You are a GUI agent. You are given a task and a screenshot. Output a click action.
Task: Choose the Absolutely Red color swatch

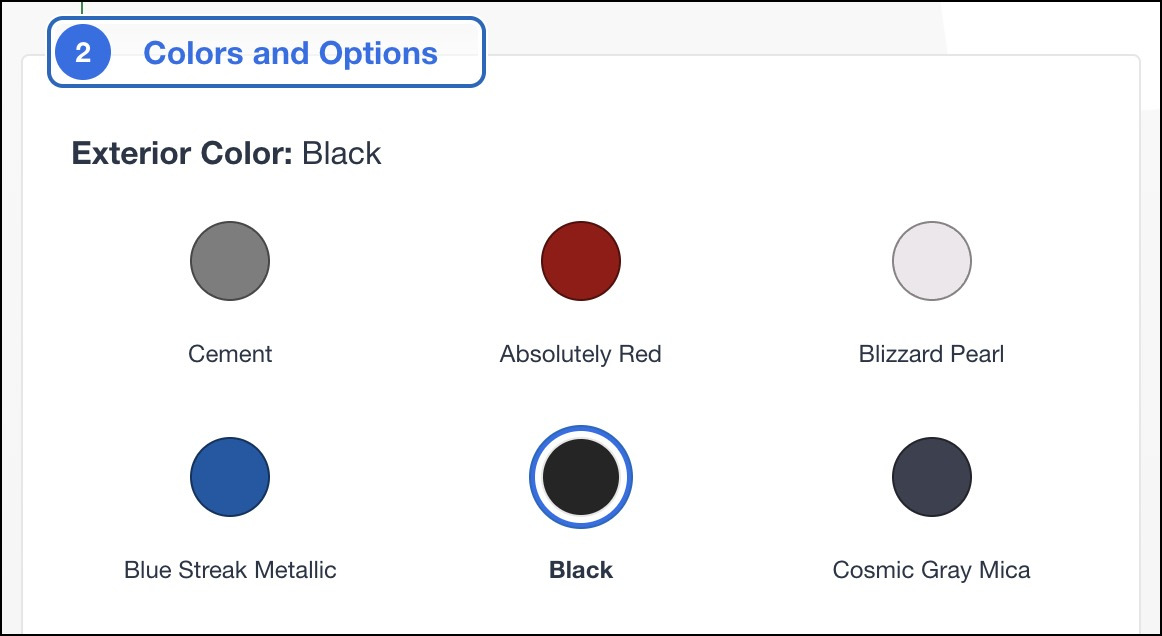click(x=581, y=261)
